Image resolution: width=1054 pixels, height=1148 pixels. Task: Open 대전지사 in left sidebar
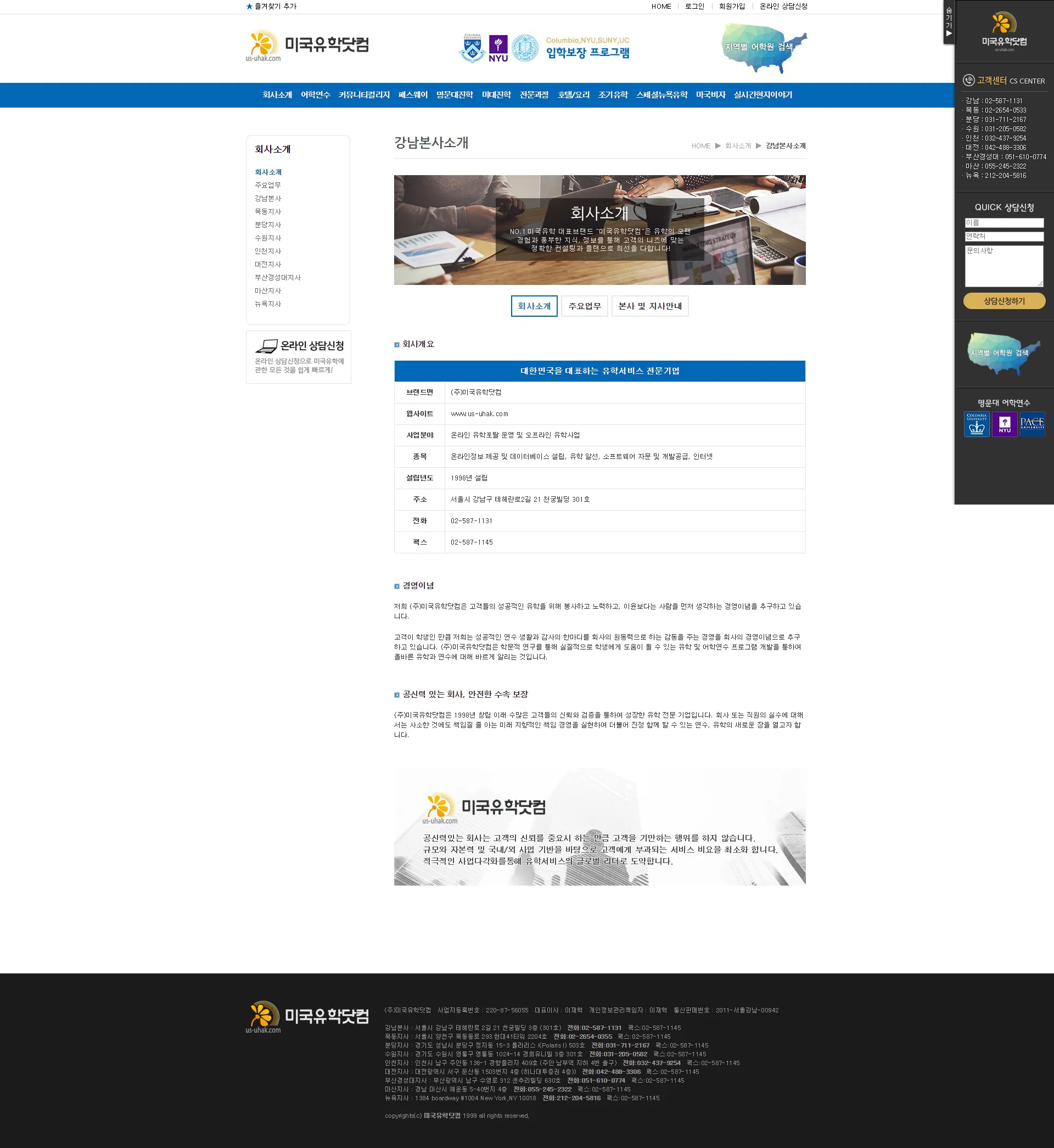click(267, 264)
